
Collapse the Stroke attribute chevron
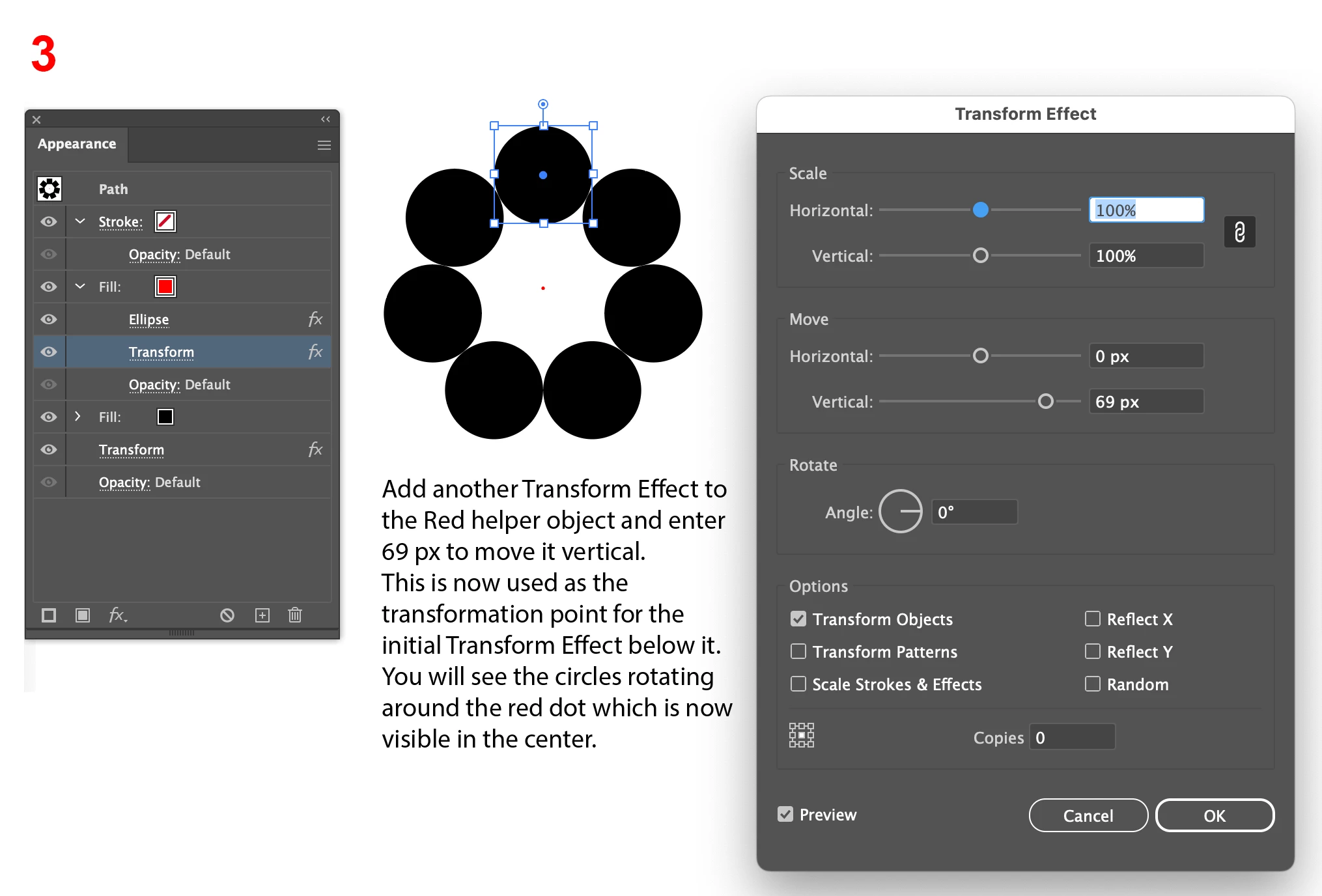[80, 221]
